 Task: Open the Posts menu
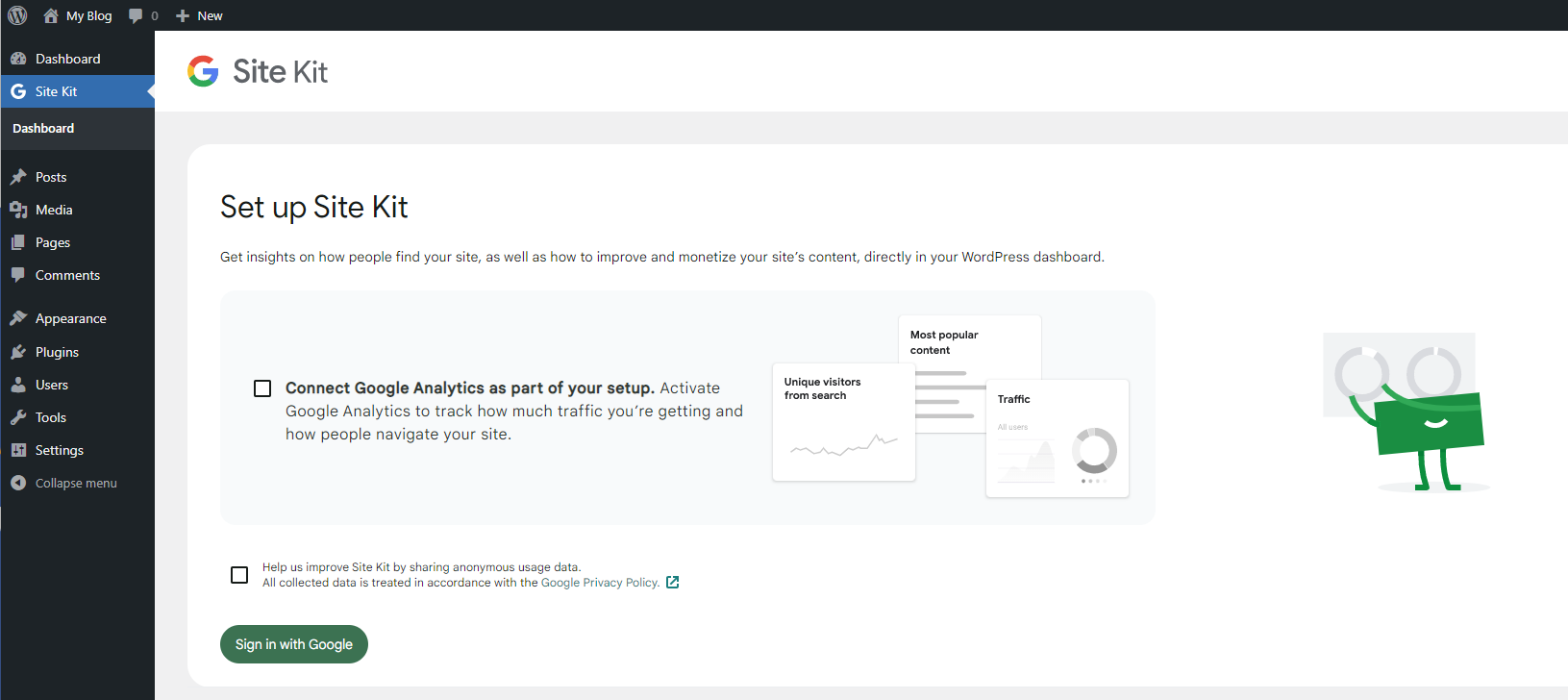pos(77,177)
